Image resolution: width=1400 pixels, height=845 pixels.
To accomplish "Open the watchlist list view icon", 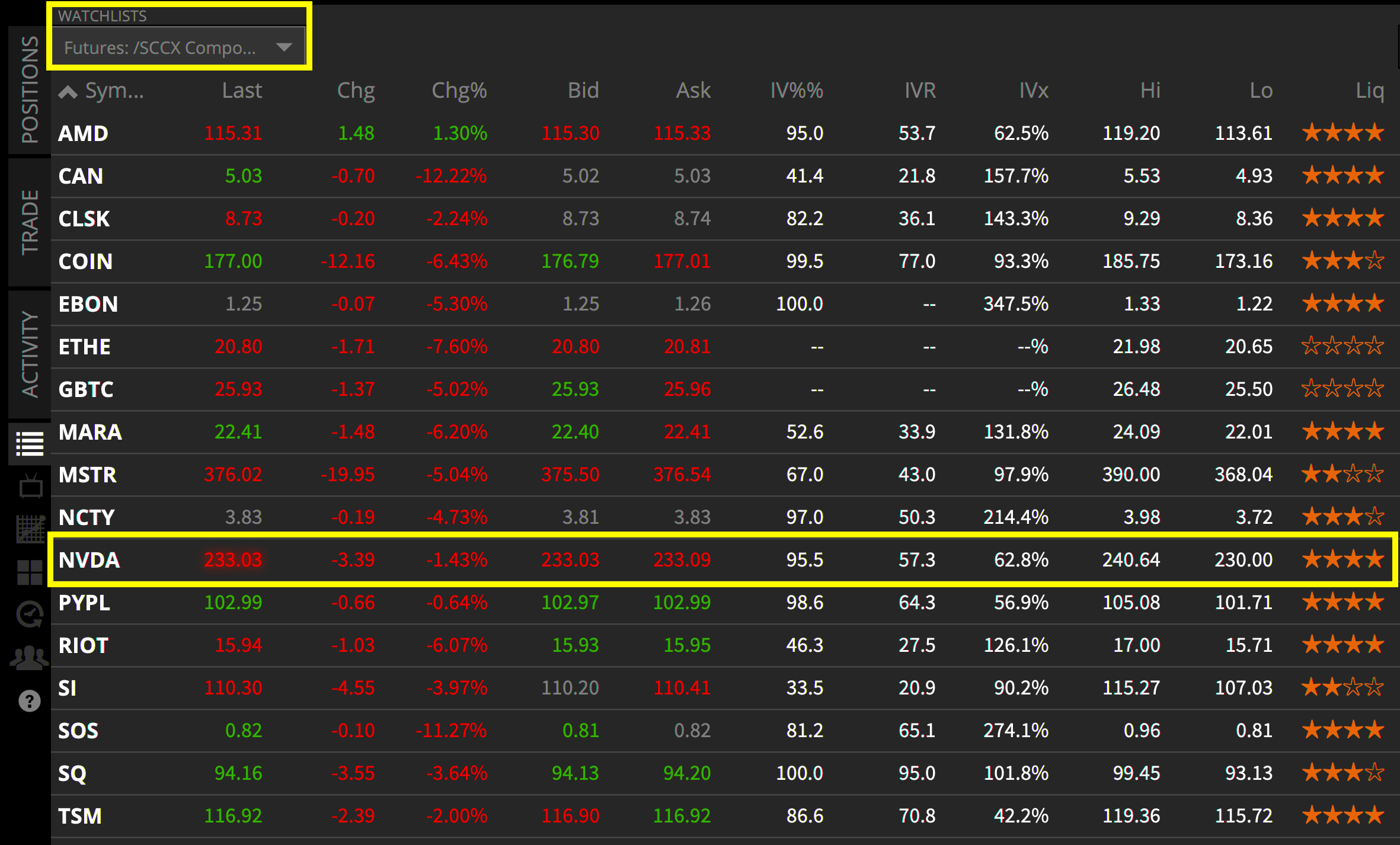I will [30, 443].
